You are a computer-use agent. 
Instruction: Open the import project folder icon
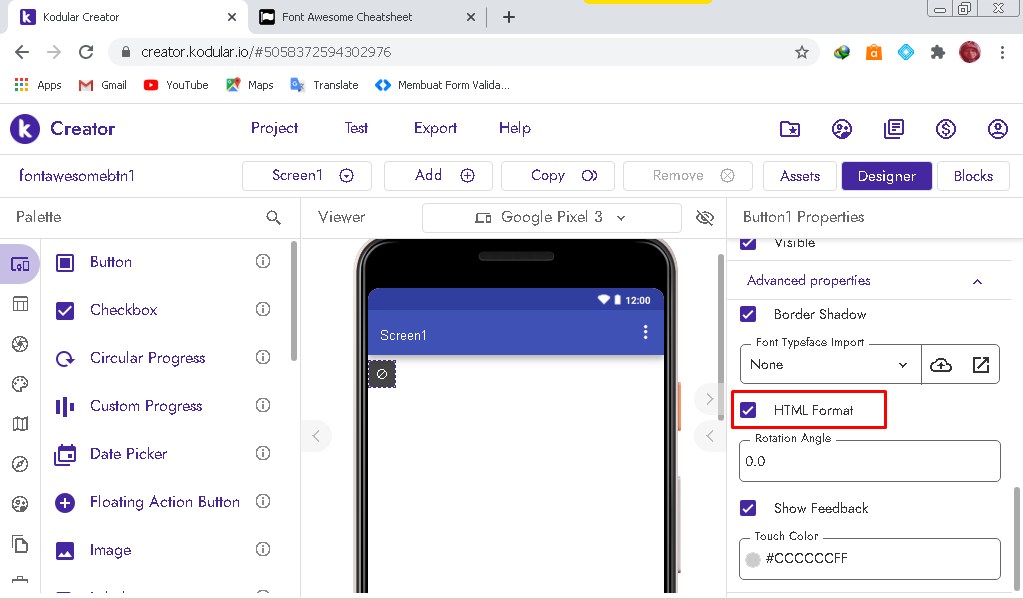[x=789, y=129]
